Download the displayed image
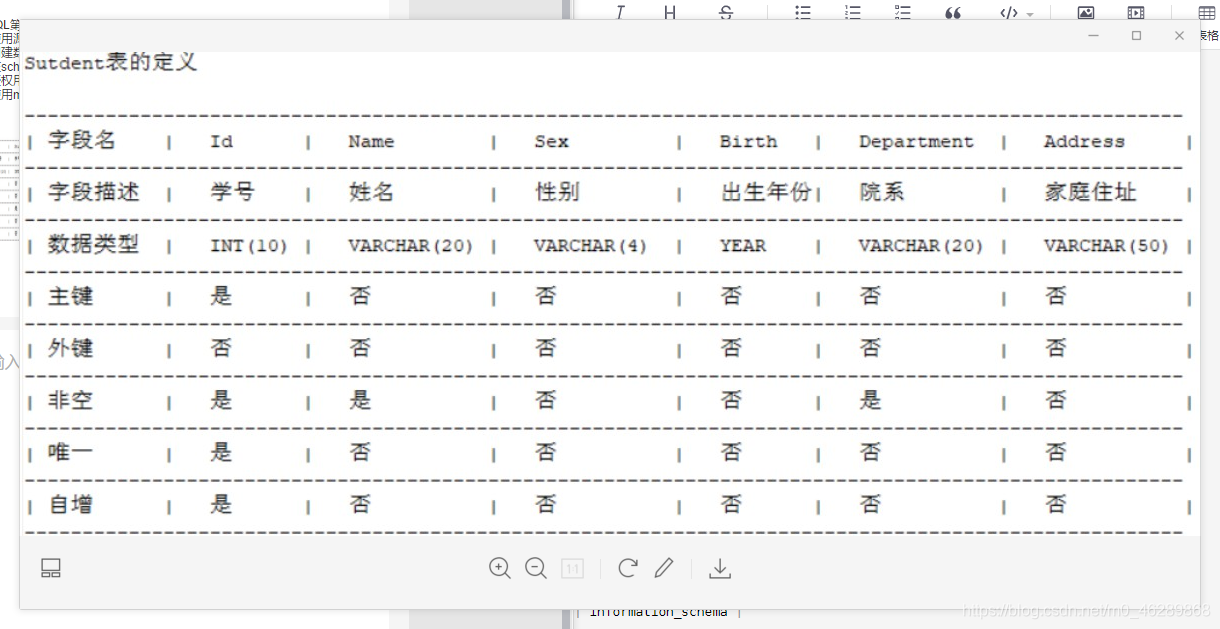 (720, 568)
